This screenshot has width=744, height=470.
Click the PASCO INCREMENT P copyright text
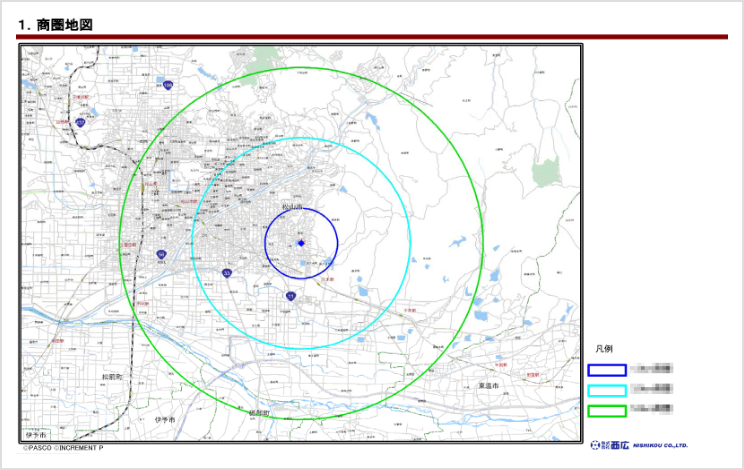(x=63, y=448)
